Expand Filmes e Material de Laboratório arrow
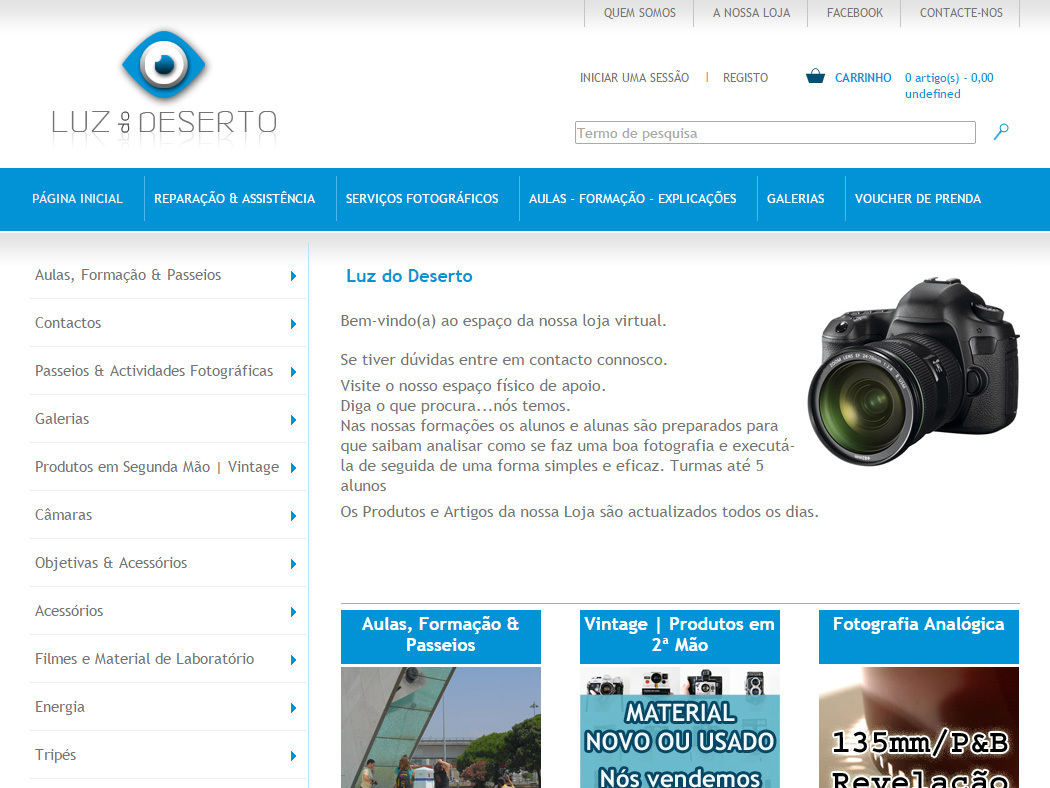The width and height of the screenshot is (1050, 788). [293, 659]
